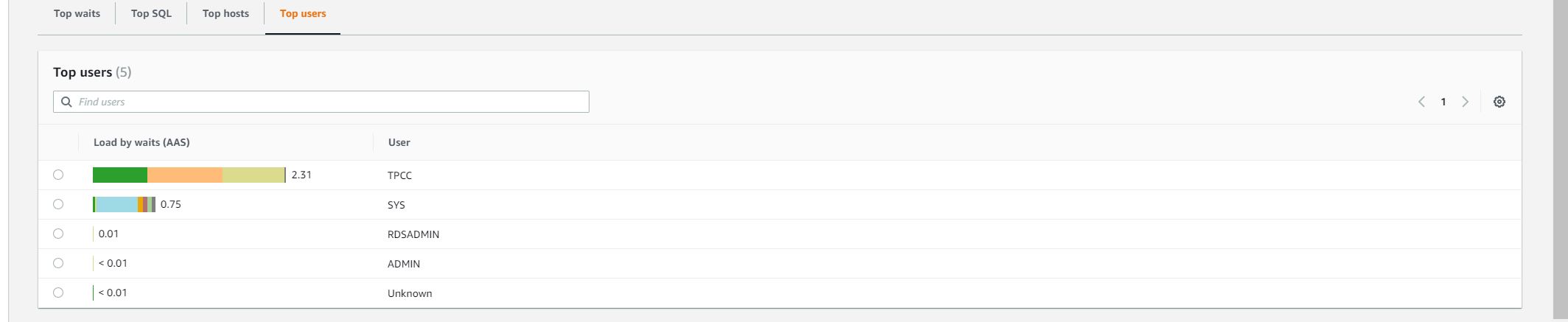Image resolution: width=1568 pixels, height=322 pixels.
Task: Click page number 1 in pagination
Action: (x=1443, y=102)
